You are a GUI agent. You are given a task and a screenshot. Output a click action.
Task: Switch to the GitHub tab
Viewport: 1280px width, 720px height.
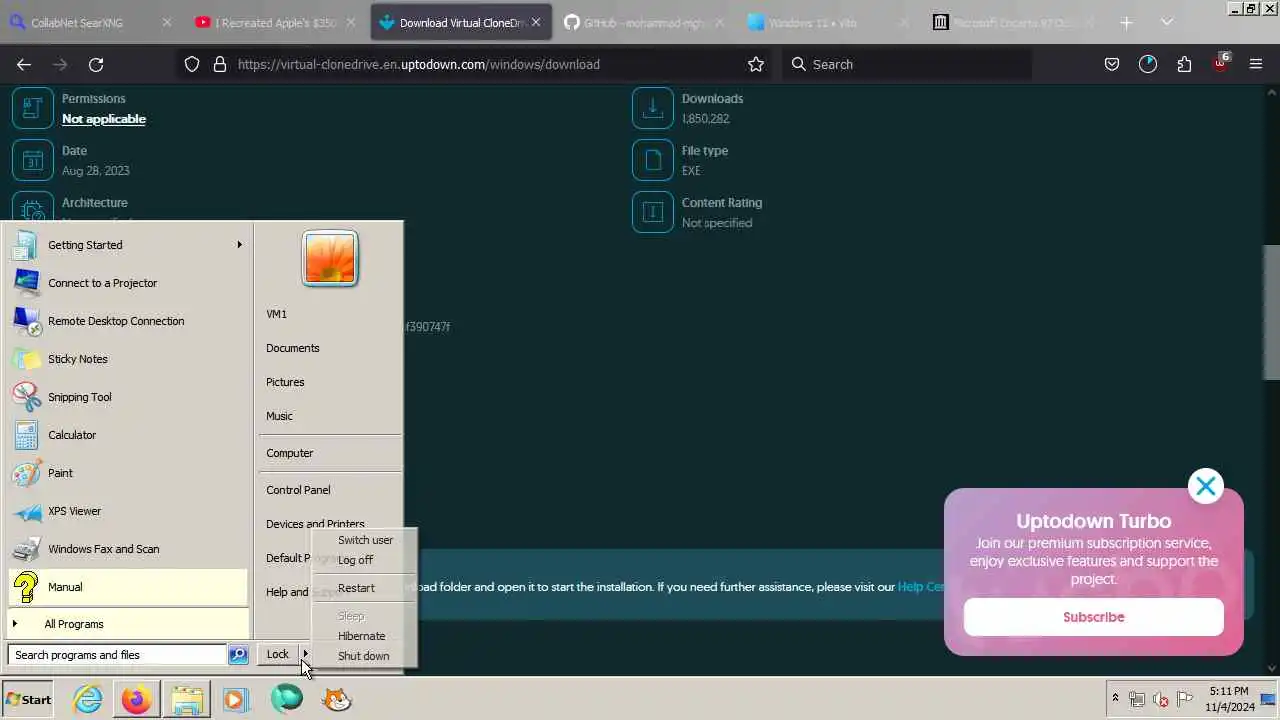pos(645,22)
